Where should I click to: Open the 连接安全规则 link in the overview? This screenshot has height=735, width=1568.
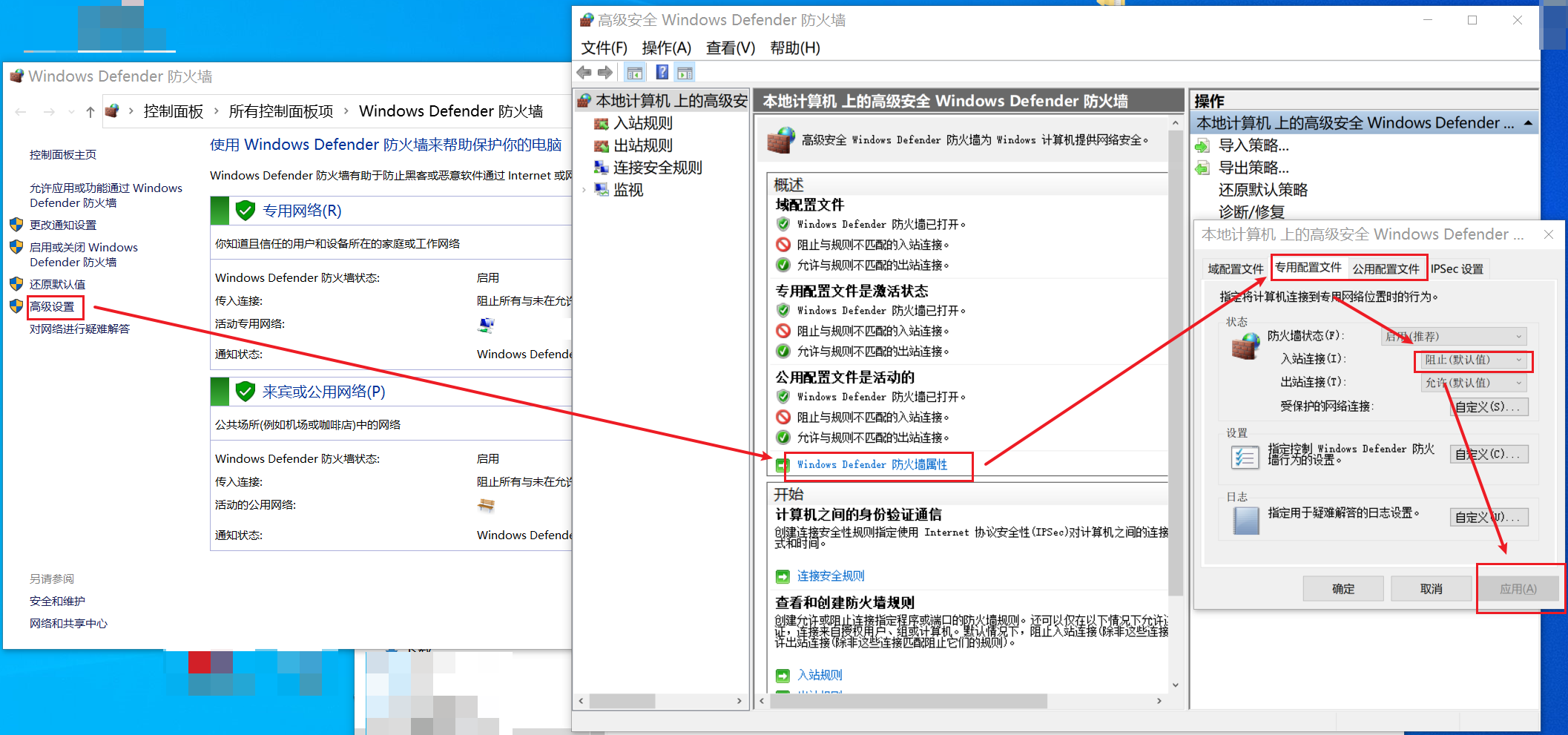pyautogui.click(x=831, y=576)
